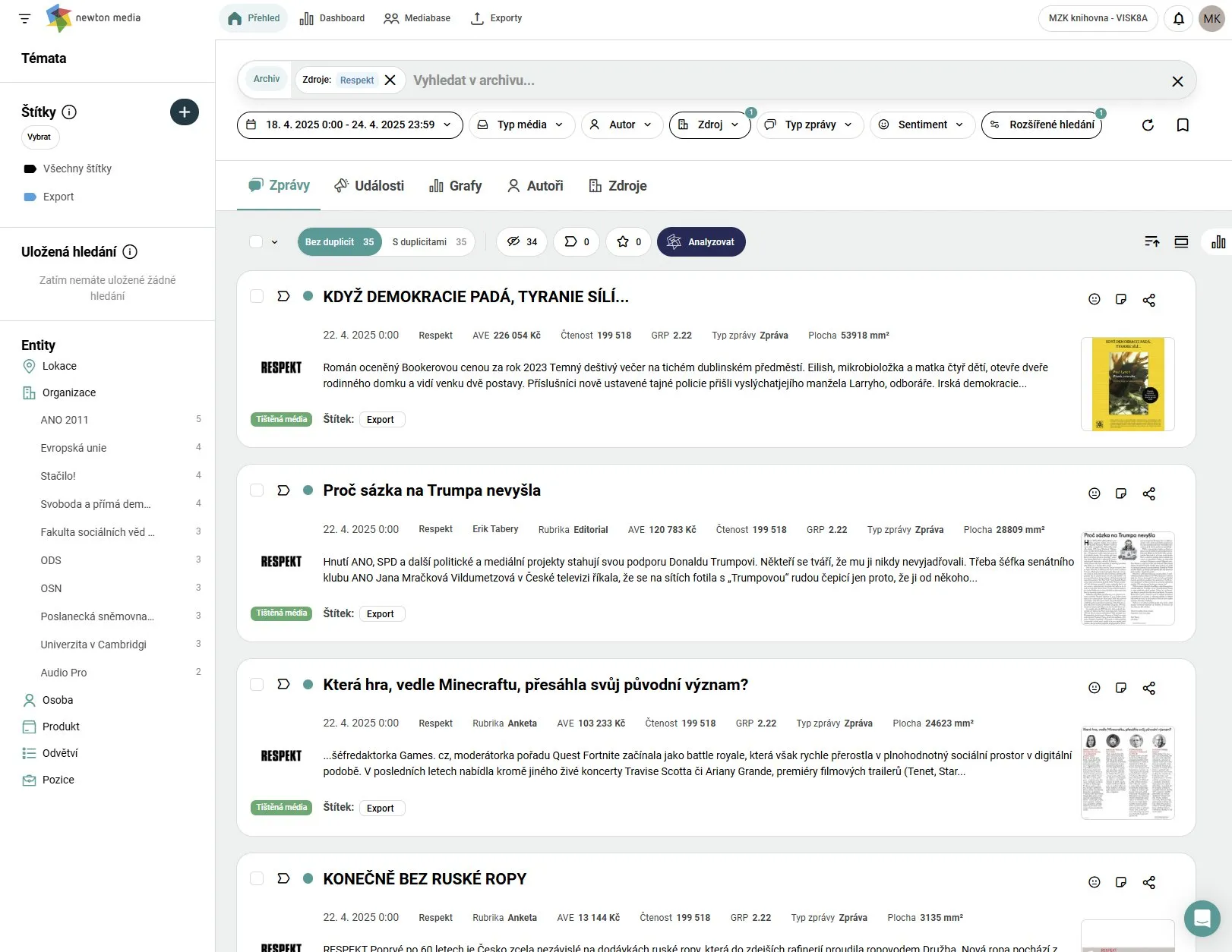Open notifications bell
The height and width of the screenshot is (952, 1232).
point(1179,18)
